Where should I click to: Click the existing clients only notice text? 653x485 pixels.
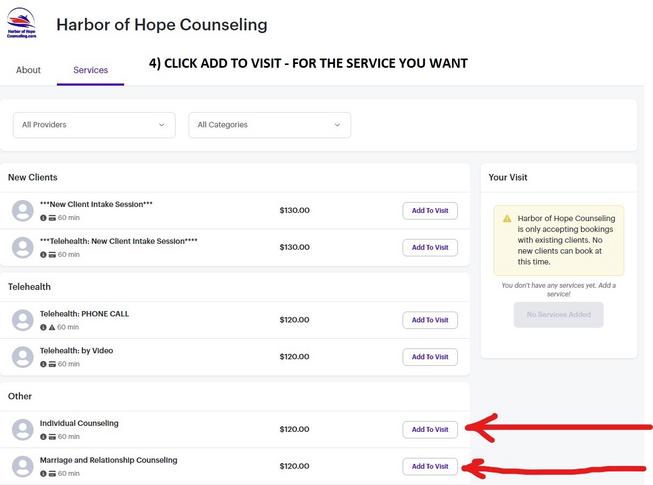click(566, 240)
